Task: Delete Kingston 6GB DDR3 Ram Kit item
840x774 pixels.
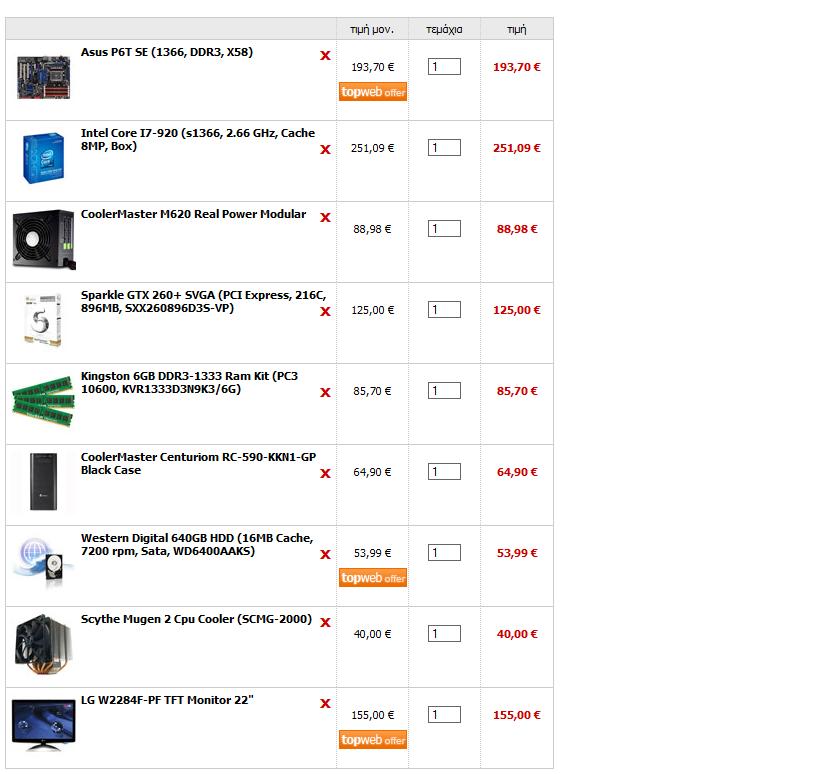Action: click(325, 393)
